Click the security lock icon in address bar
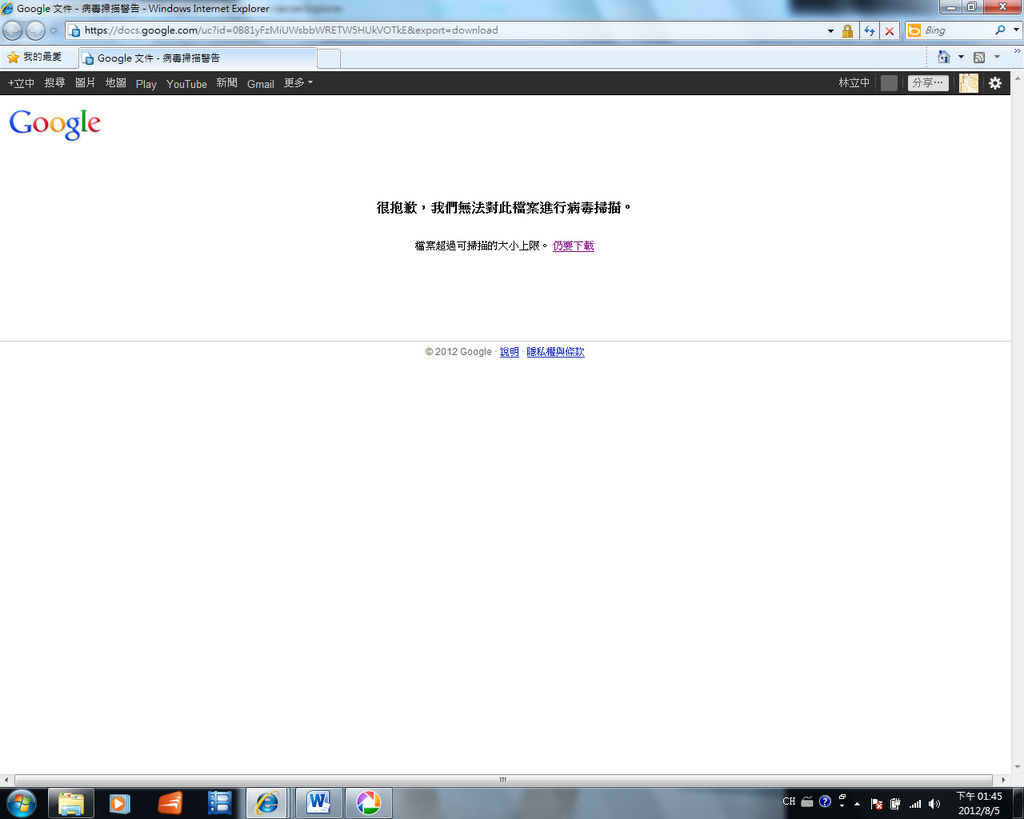The image size is (1024, 819). pos(848,31)
